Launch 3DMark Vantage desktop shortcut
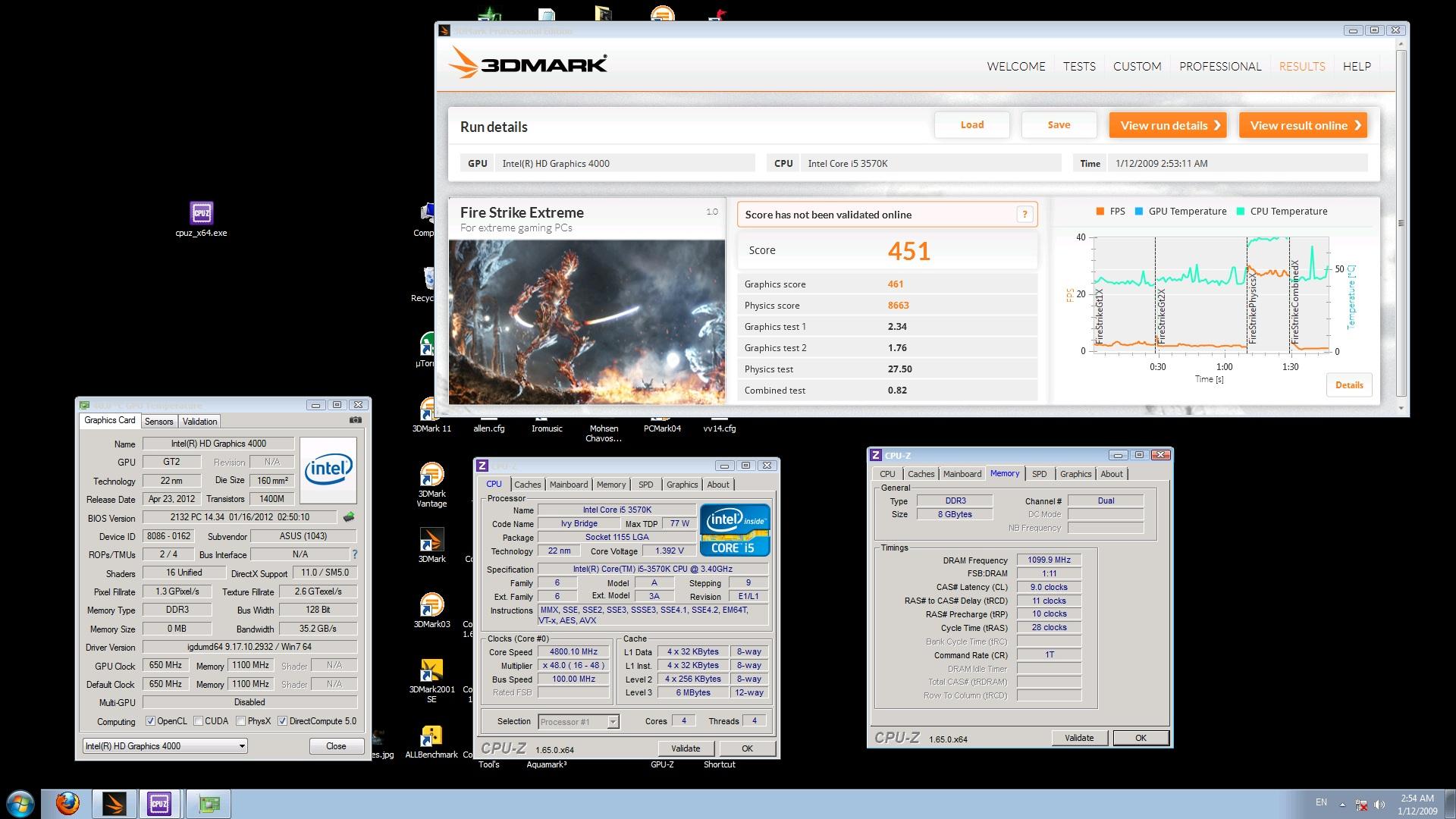The height and width of the screenshot is (819, 1456). point(431,484)
